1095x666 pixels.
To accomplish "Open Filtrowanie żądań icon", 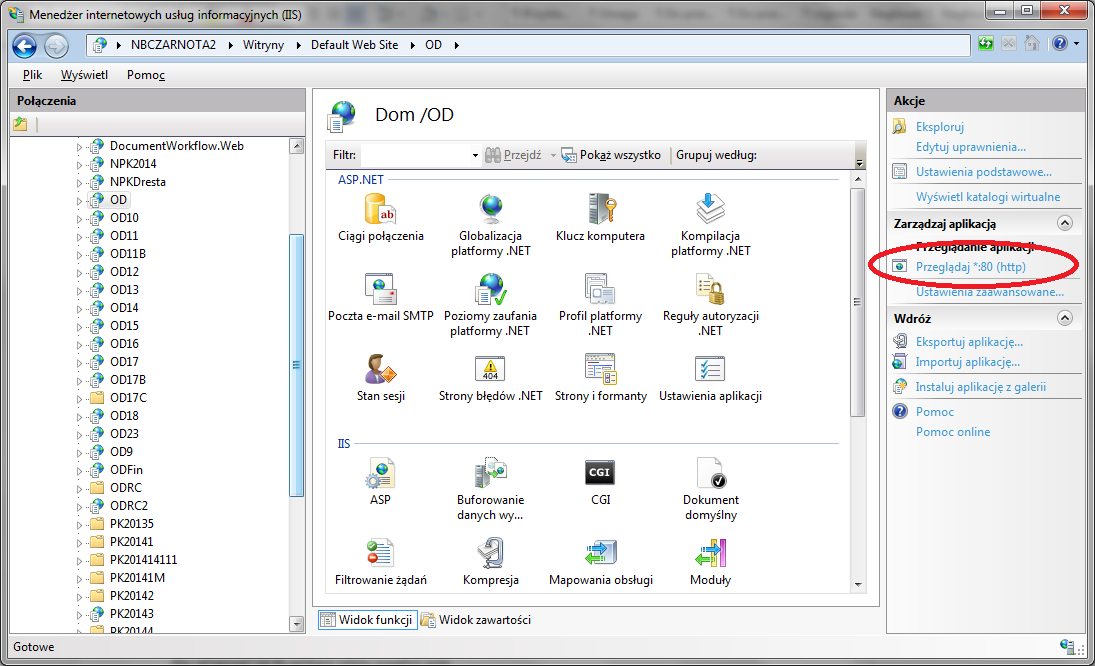I will (381, 553).
